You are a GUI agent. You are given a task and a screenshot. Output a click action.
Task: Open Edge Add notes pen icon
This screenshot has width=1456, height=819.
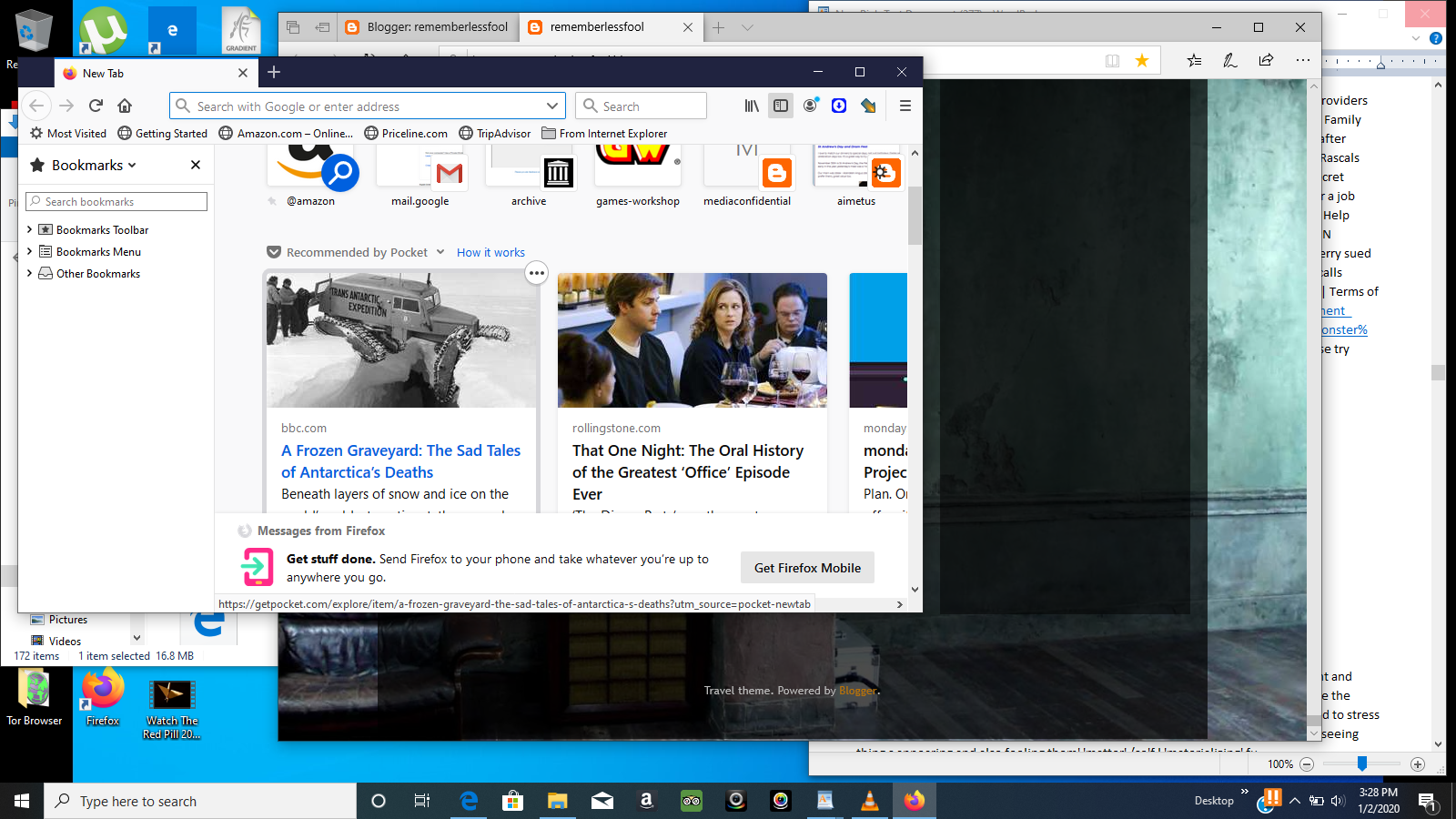pos(1230,60)
